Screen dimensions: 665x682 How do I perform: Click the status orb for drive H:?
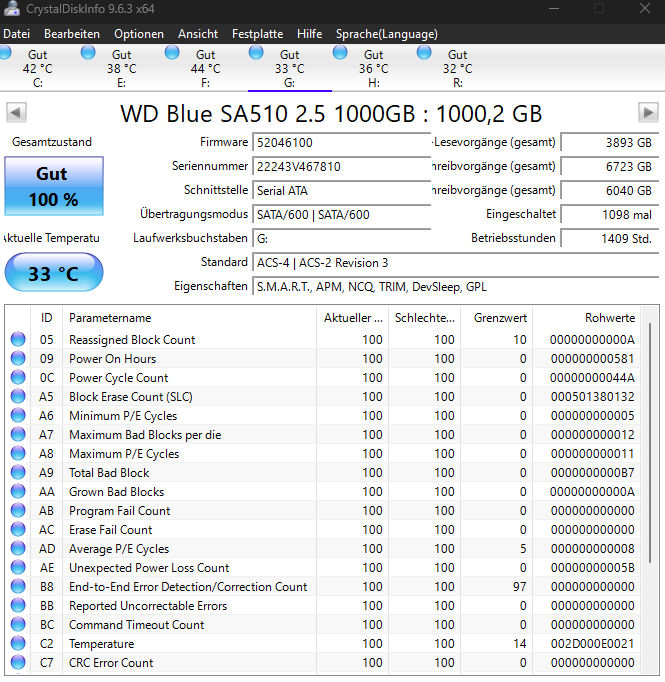(340, 53)
